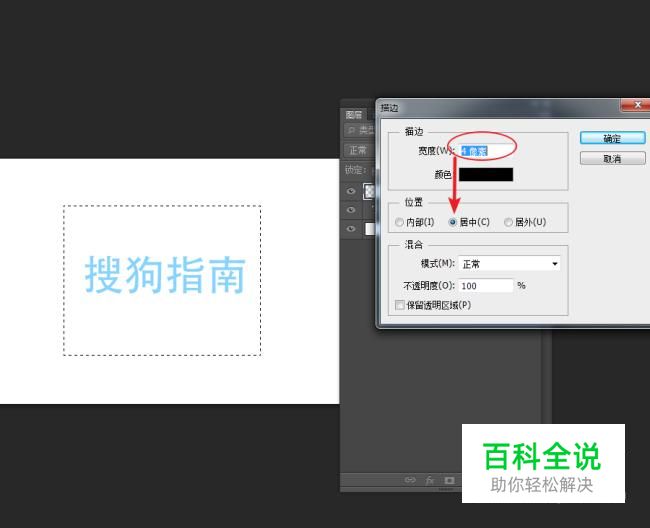Select the 居外(U) position radio button
This screenshot has height=528, width=650.
[x=508, y=222]
